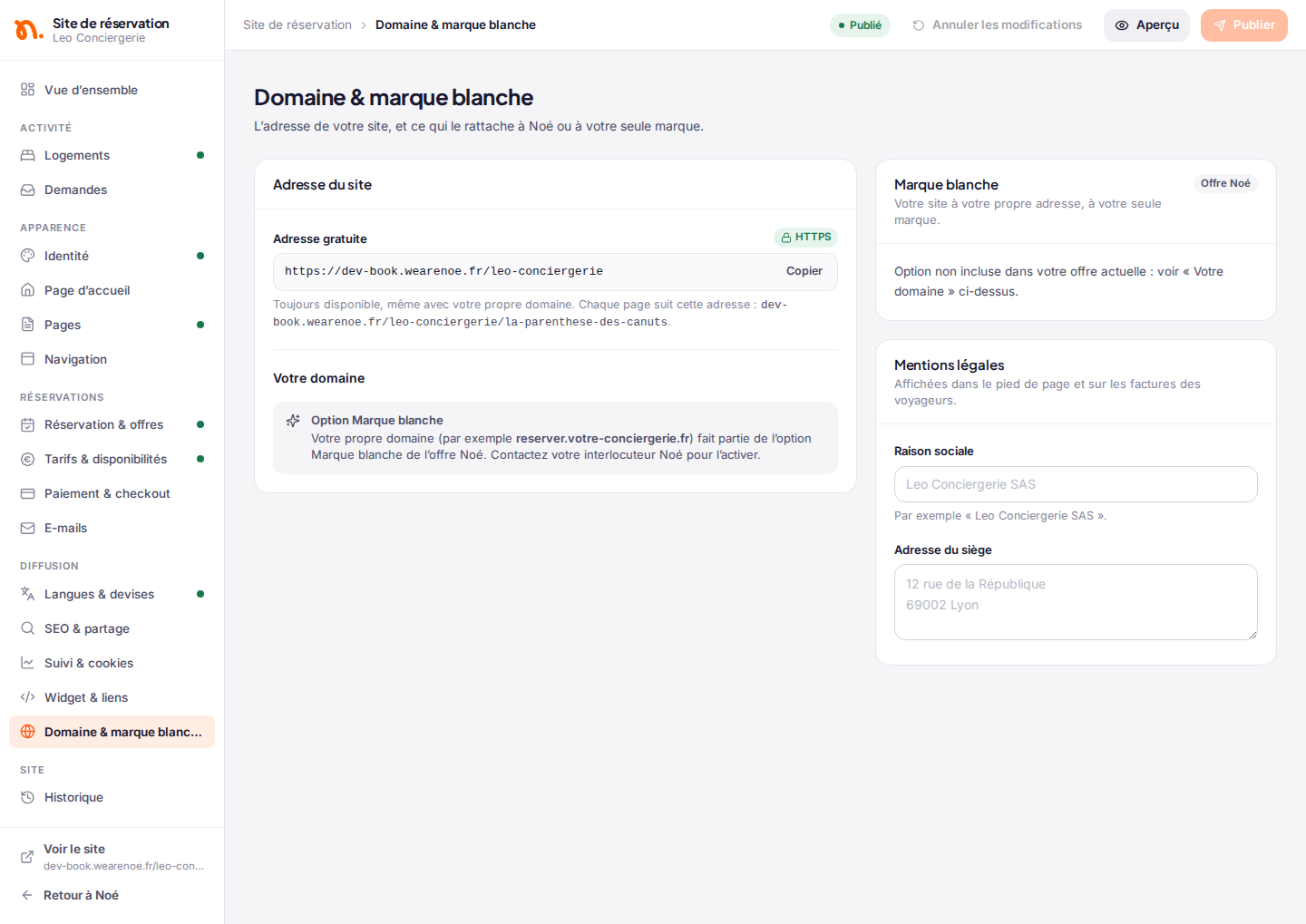Click the HTTPS badge
The image size is (1306, 924).
coord(805,238)
